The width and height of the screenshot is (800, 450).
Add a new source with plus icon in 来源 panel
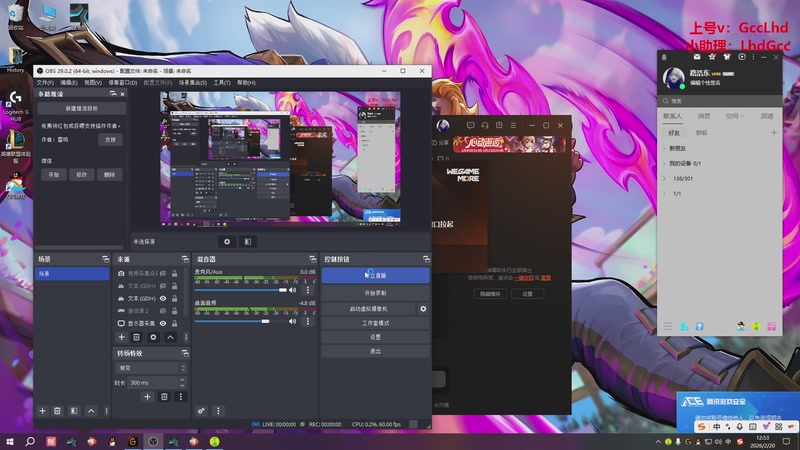(121, 337)
